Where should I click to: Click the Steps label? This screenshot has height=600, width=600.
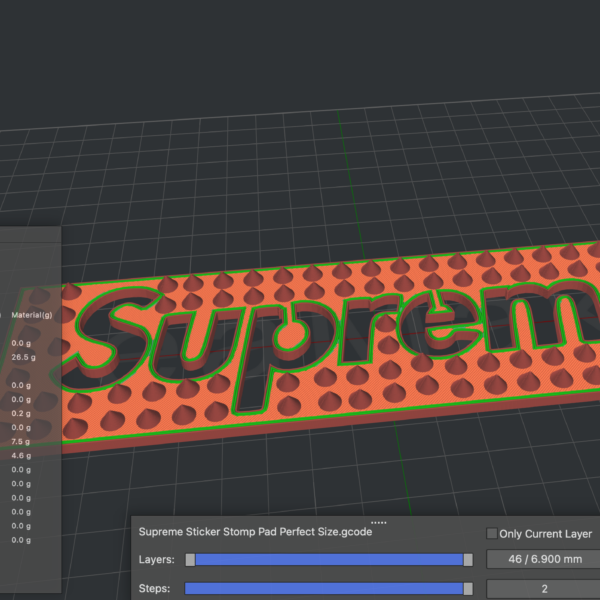point(154,589)
